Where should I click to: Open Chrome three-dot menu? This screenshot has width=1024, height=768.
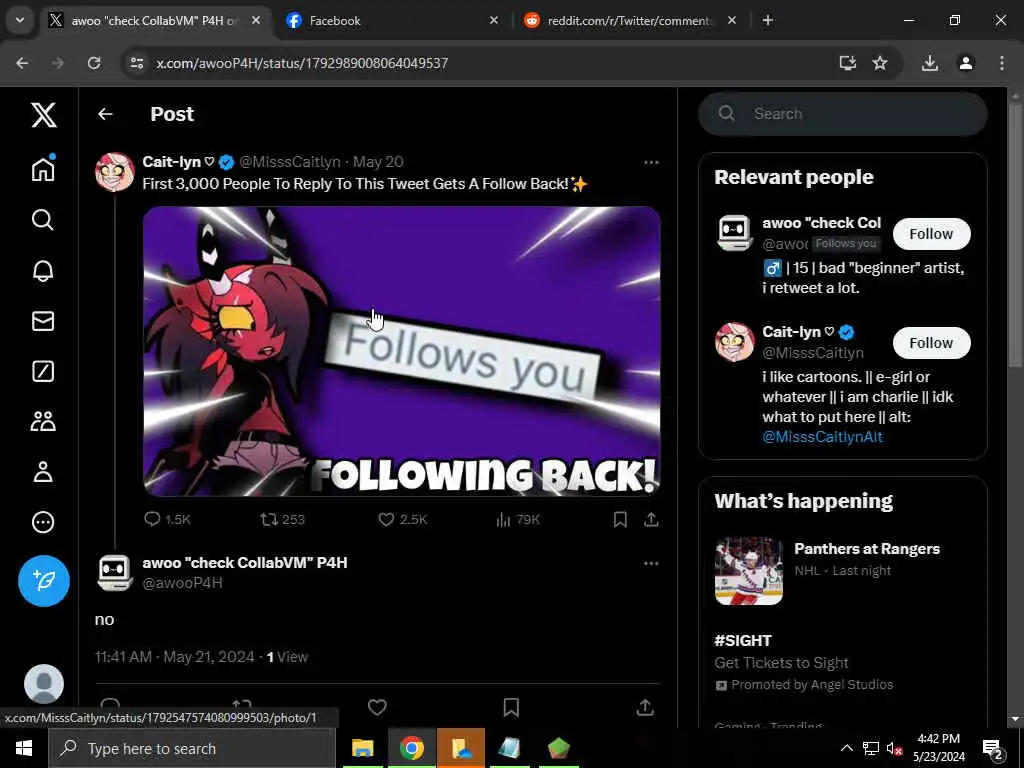1002,63
